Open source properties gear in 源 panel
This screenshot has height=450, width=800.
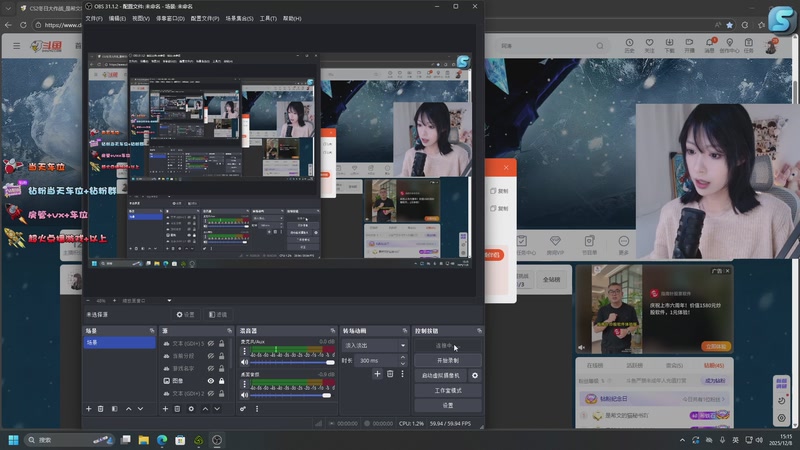click(191, 409)
